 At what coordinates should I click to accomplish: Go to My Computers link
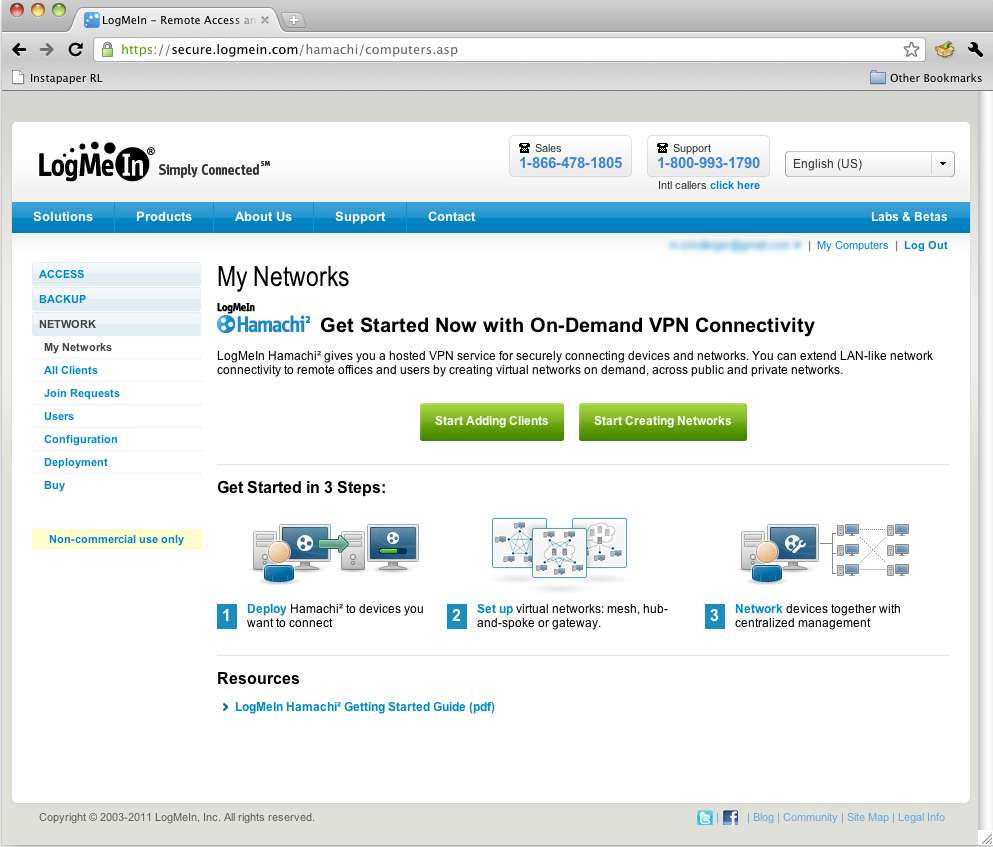(852, 245)
